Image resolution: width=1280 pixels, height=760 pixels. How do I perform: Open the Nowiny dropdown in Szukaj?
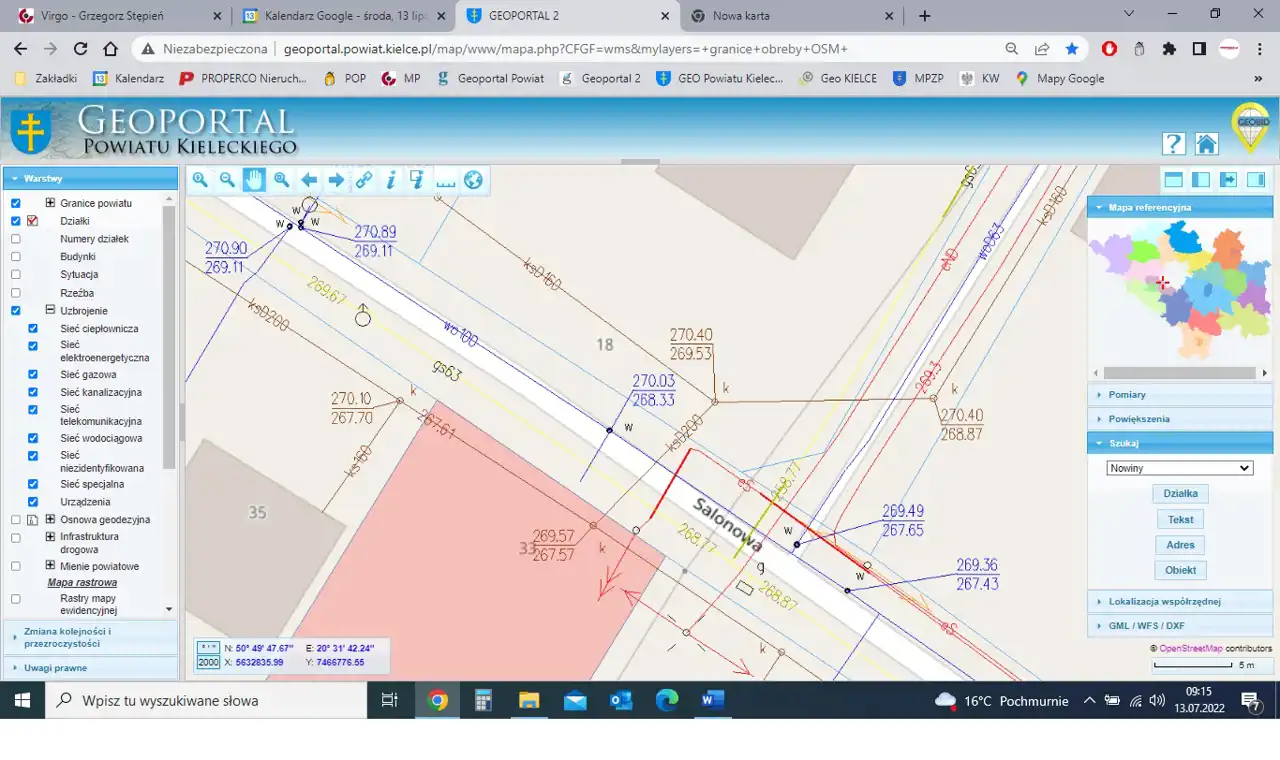(x=1179, y=468)
